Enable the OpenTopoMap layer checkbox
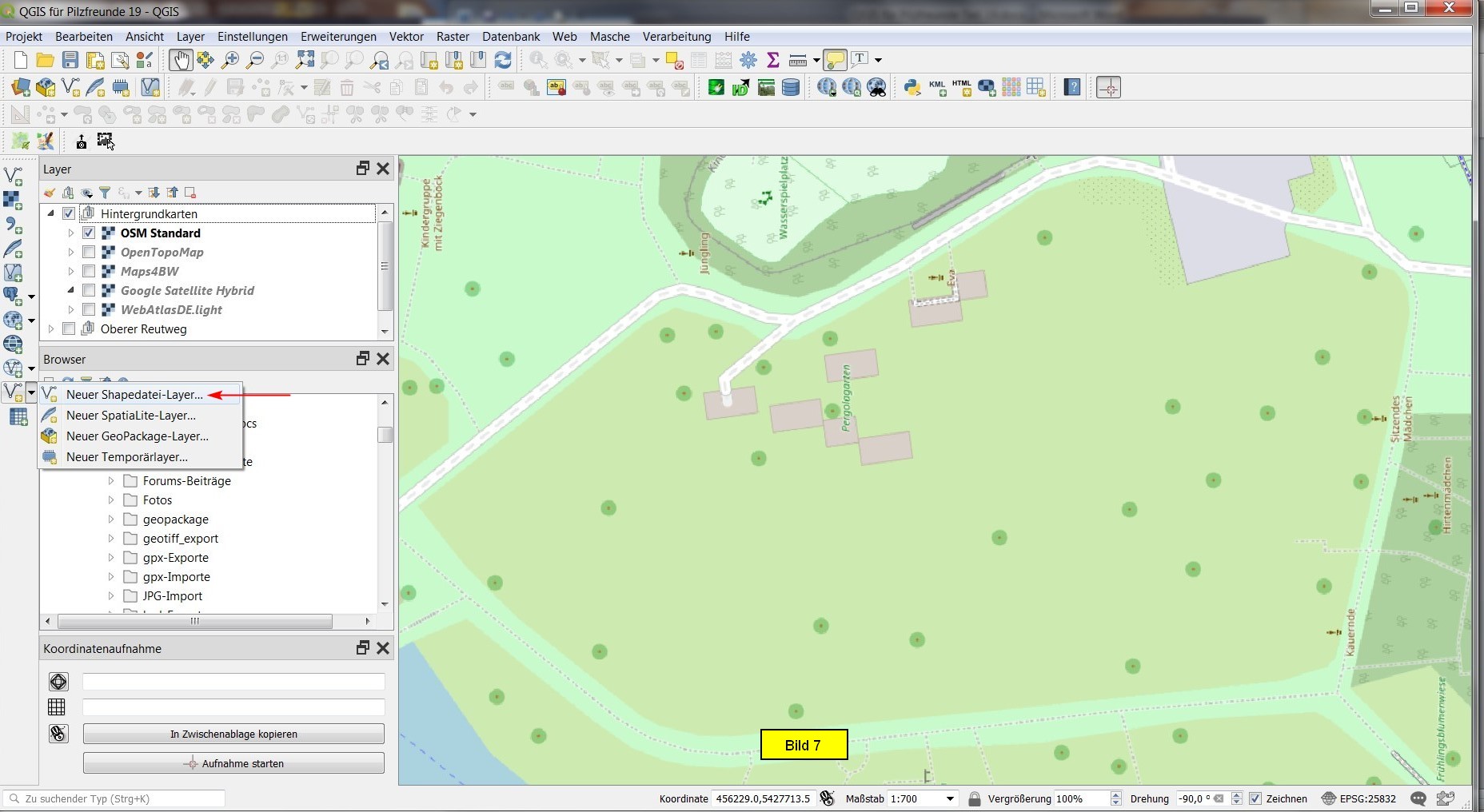 coord(89,253)
